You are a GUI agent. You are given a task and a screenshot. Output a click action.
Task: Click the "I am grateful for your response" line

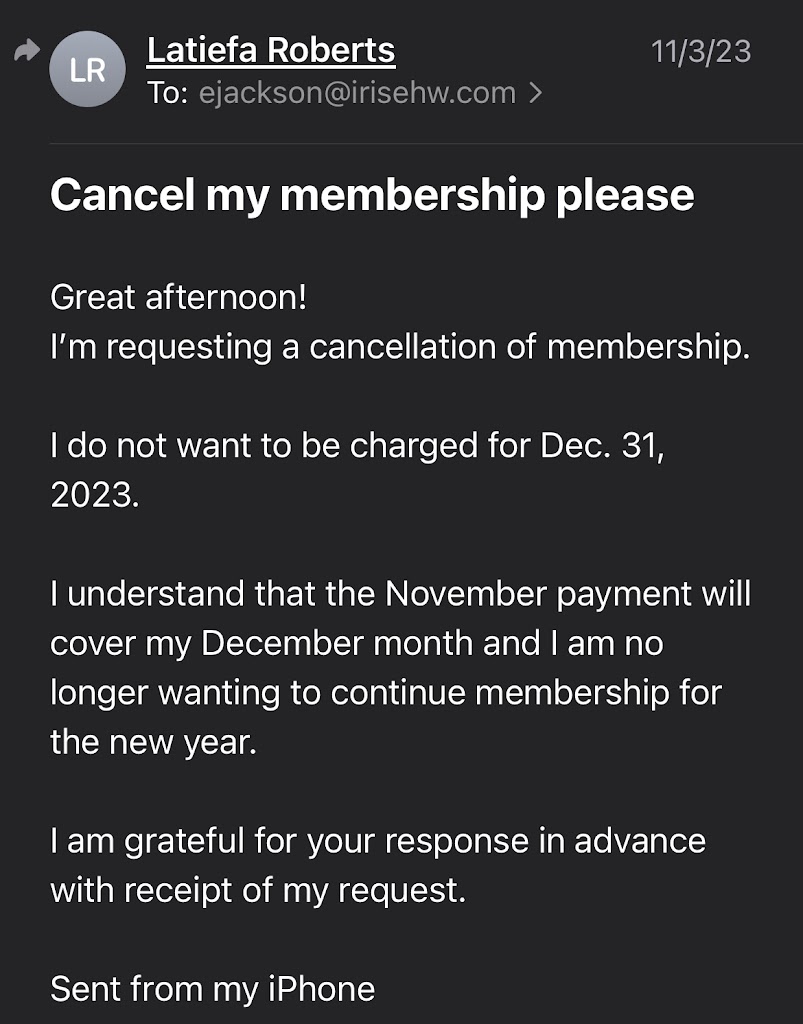[378, 840]
